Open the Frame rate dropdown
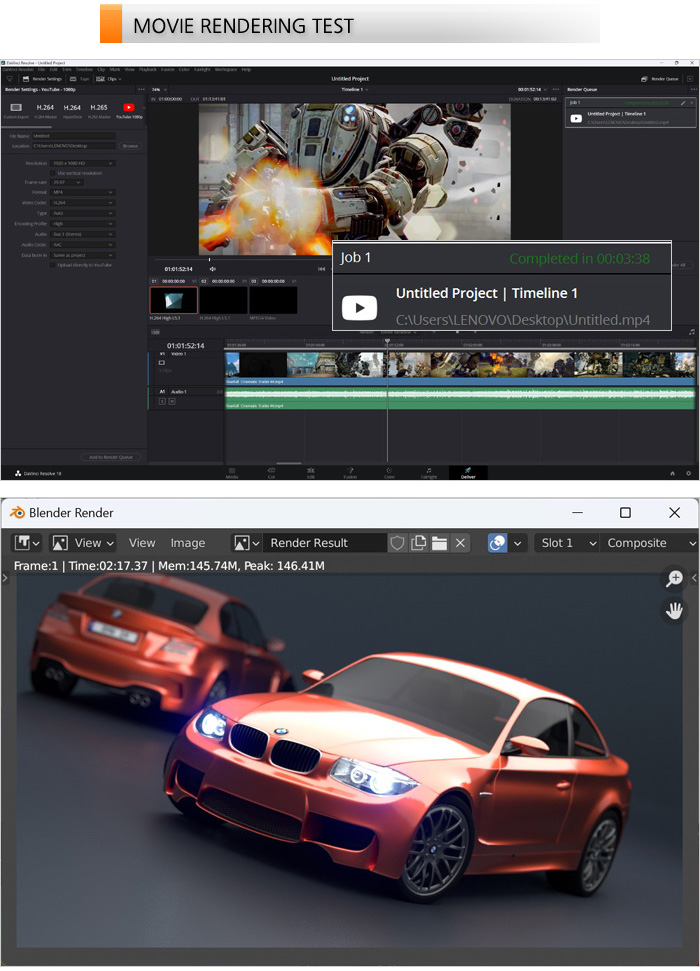Image resolution: width=700 pixels, height=971 pixels. (67, 183)
